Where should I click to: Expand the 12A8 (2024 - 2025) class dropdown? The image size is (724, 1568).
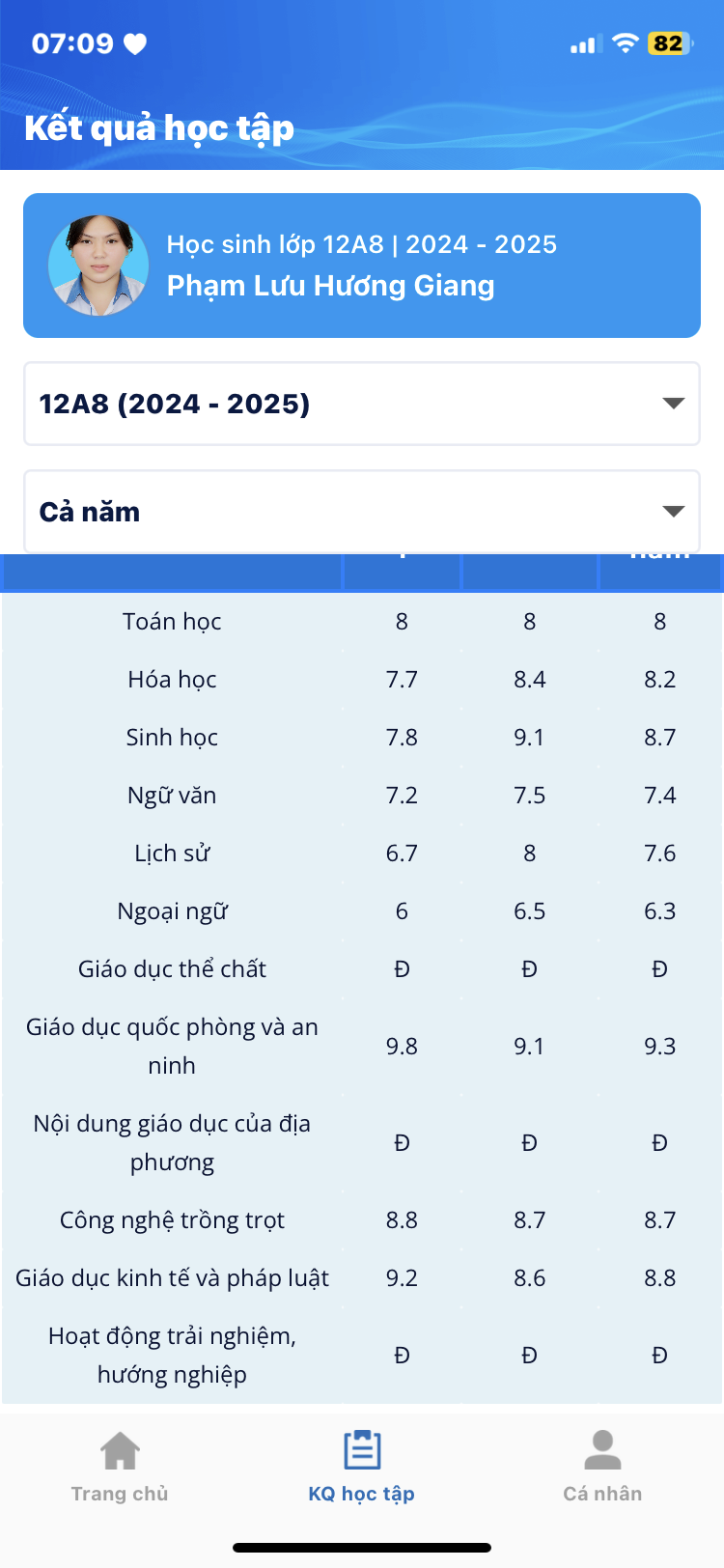(x=362, y=404)
